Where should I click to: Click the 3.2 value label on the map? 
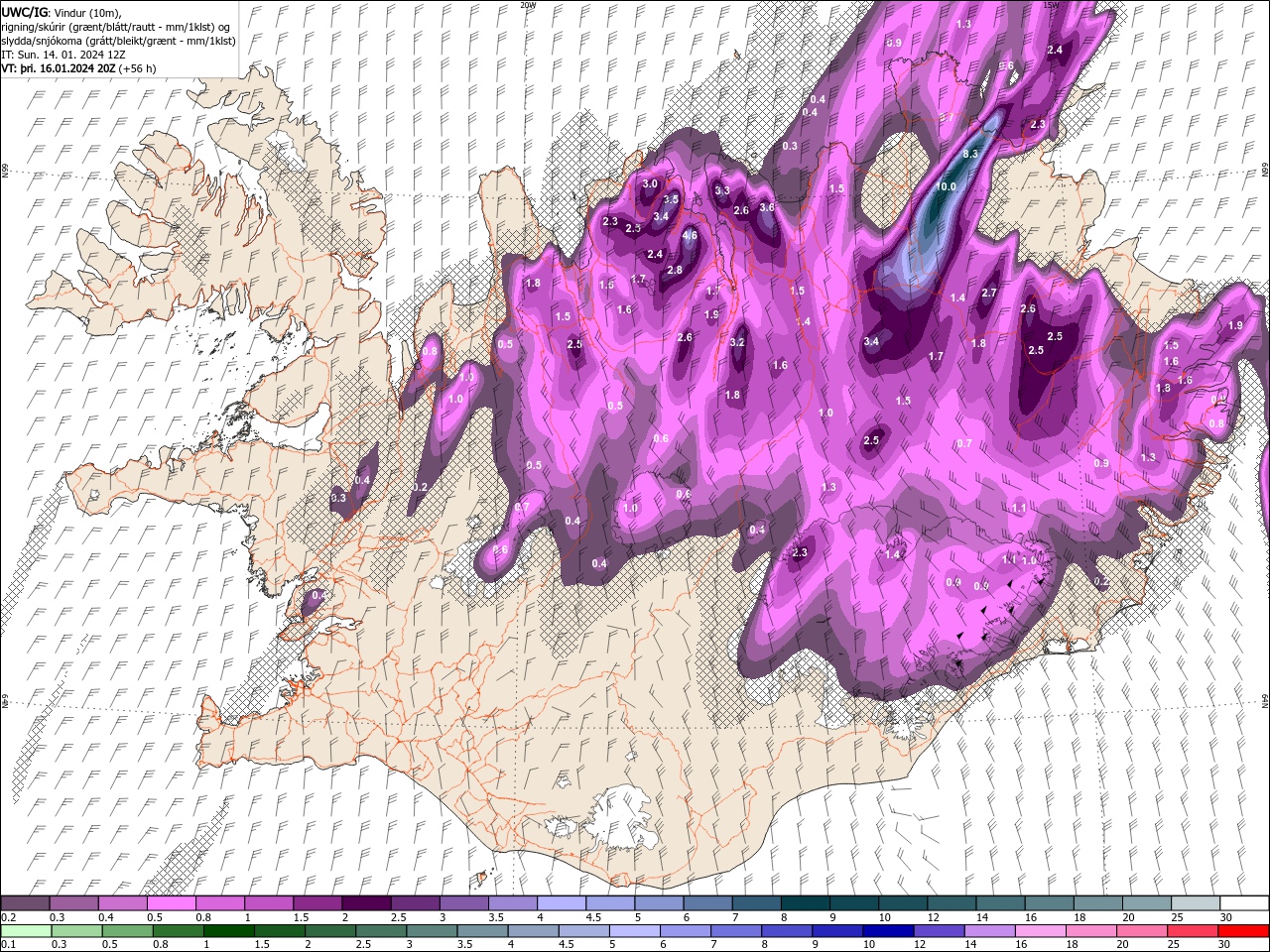point(737,342)
